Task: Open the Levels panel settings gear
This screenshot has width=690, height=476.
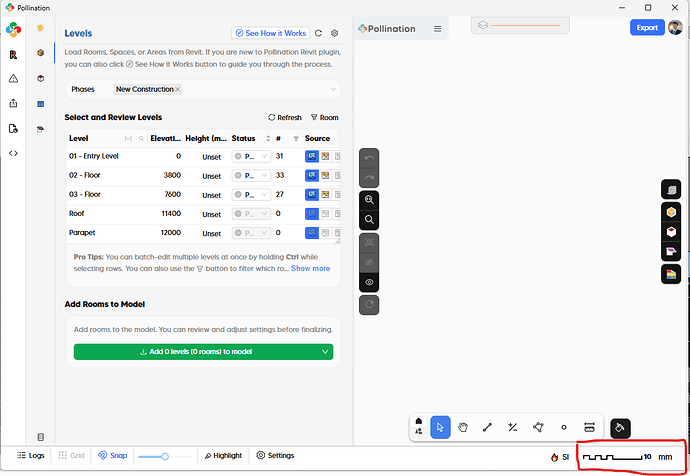Action: coord(334,33)
